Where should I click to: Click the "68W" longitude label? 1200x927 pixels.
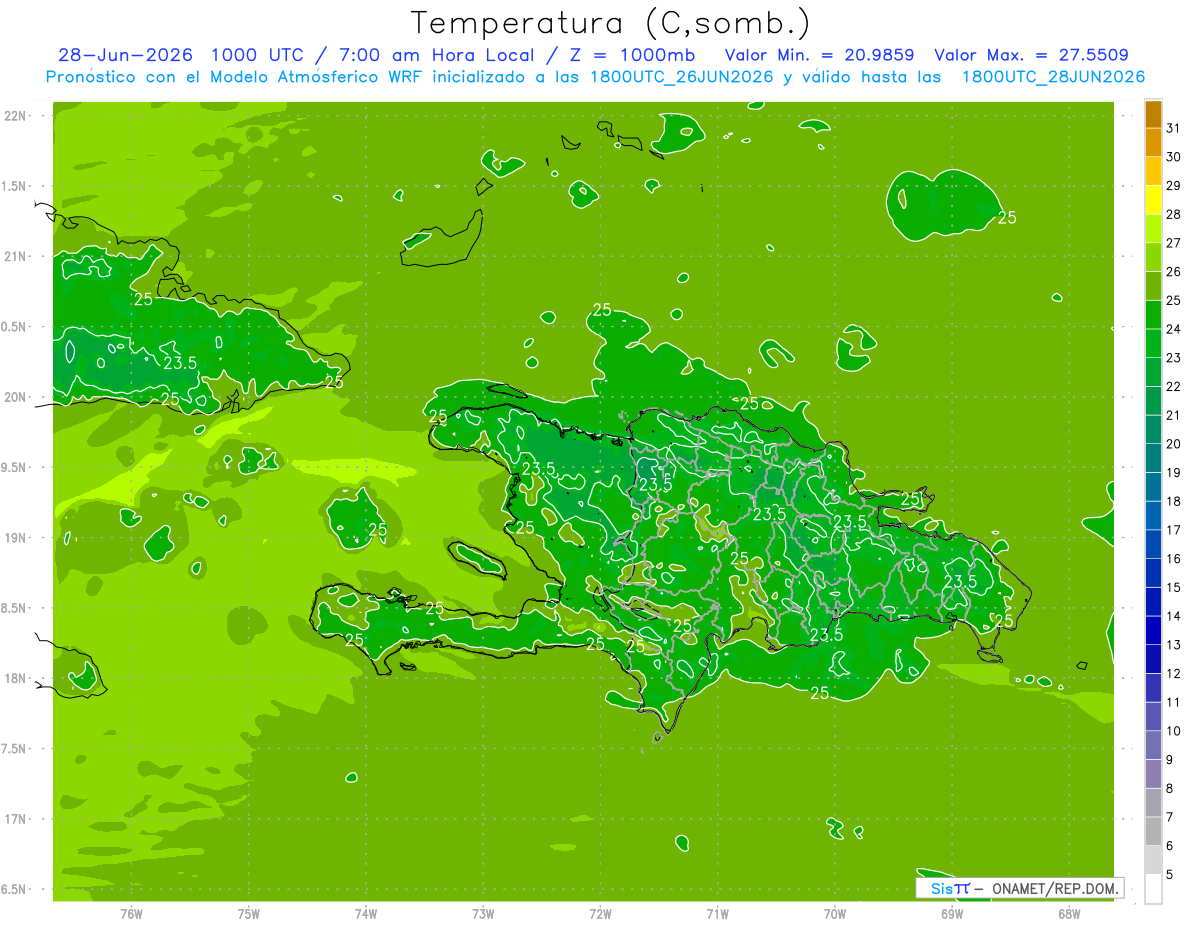[x=1068, y=913]
